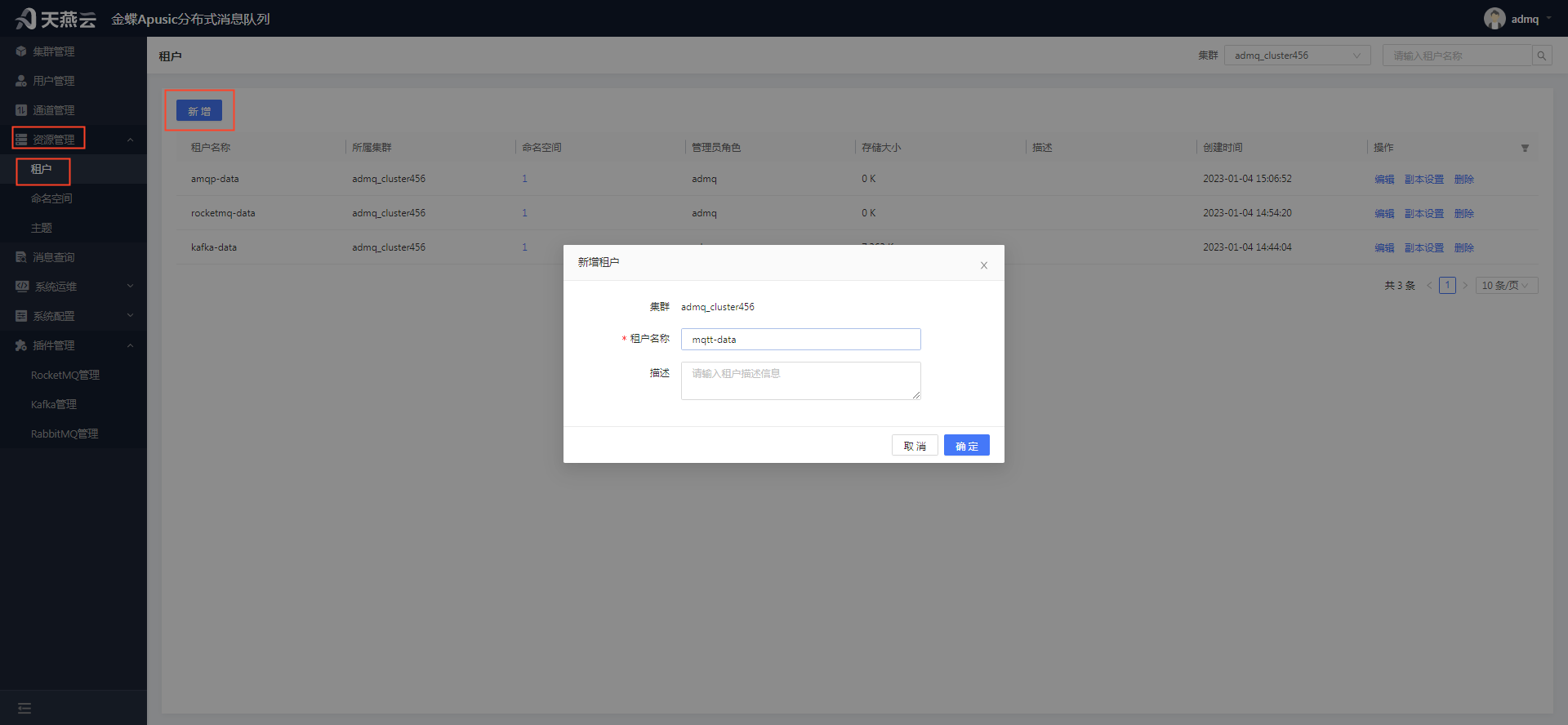Open the 集群 cluster dropdown
This screenshot has height=725, width=1568.
(1297, 56)
